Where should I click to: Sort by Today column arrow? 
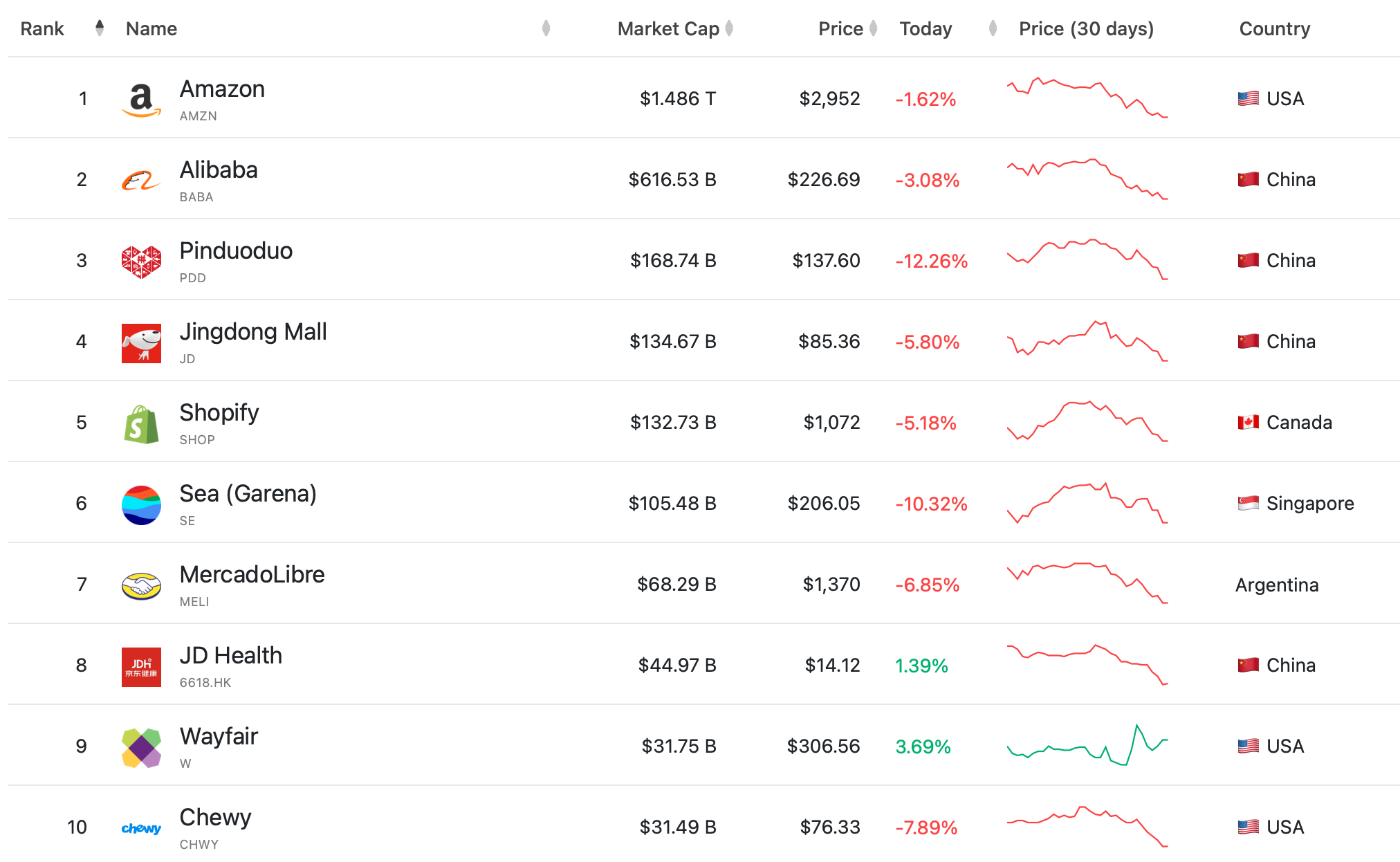pos(993,28)
